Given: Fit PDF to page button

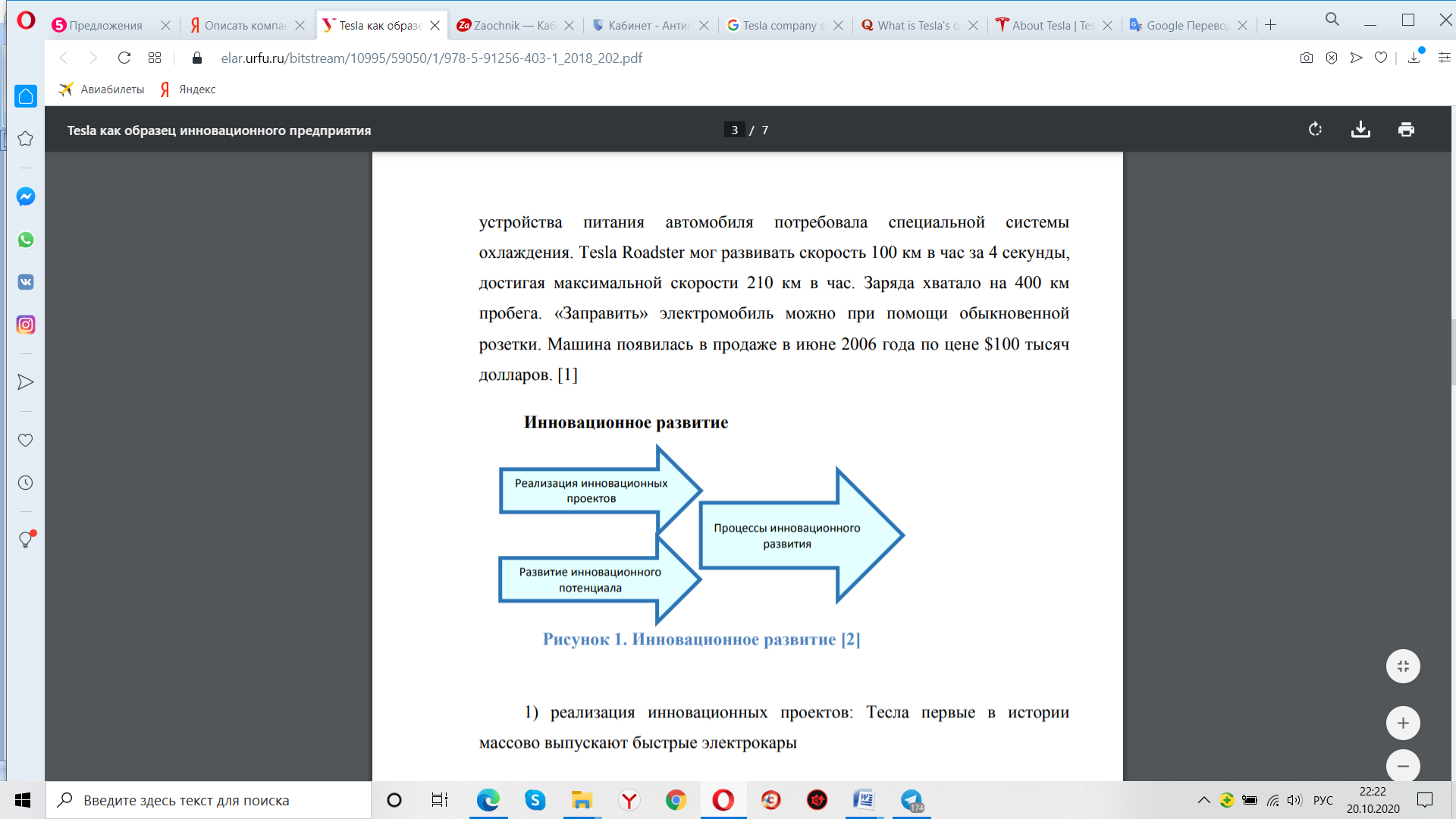Looking at the screenshot, I should 1403,667.
